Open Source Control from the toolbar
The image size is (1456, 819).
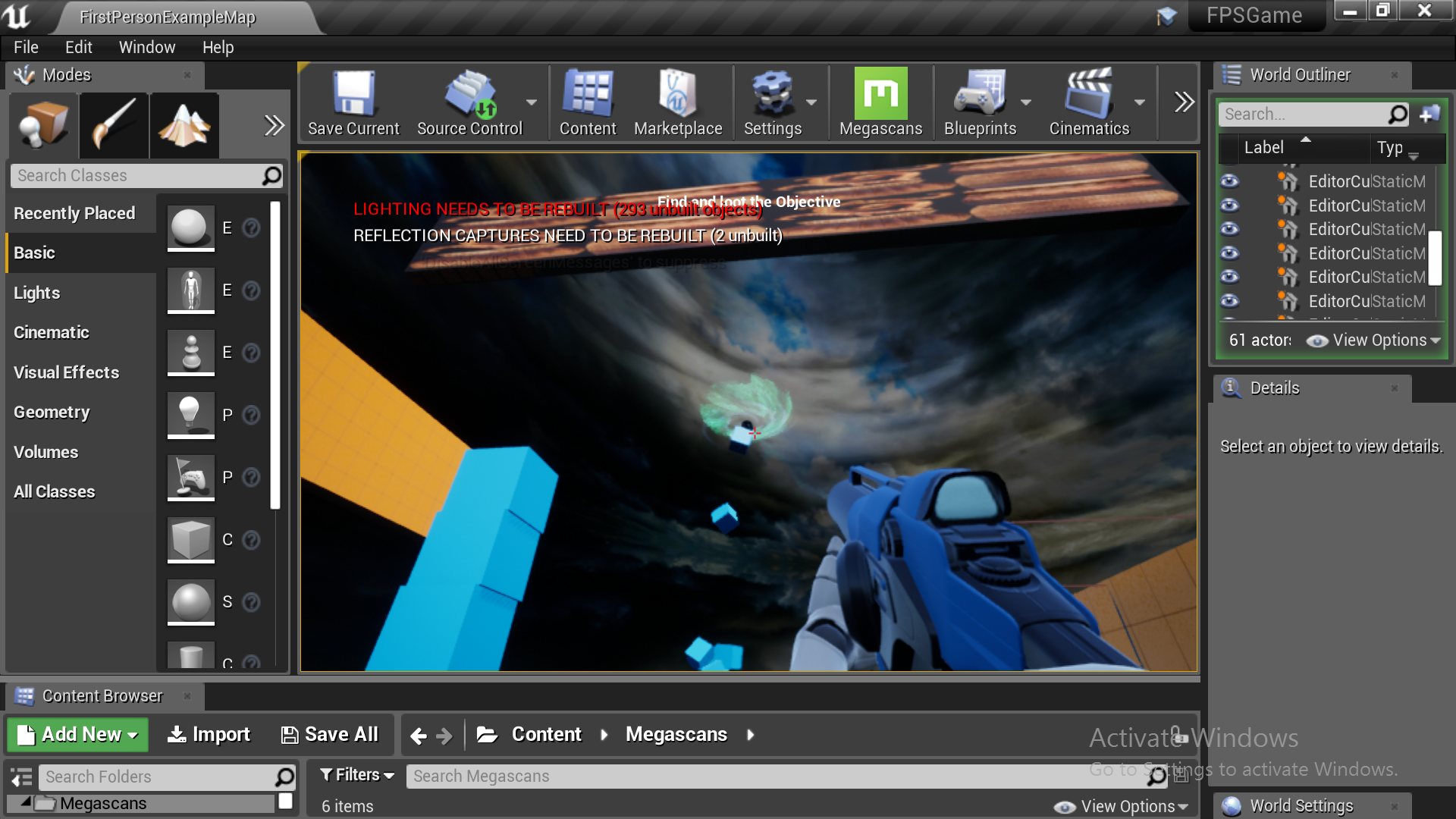(x=470, y=103)
